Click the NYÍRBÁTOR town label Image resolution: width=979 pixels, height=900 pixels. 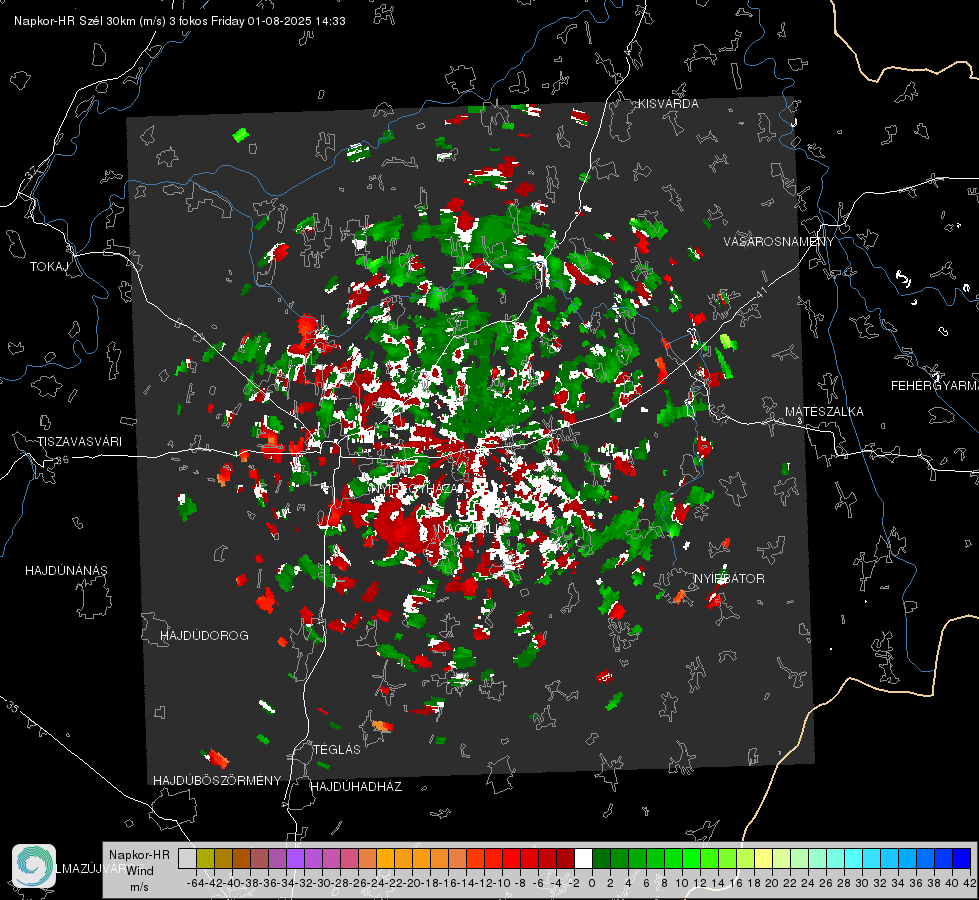(729, 579)
